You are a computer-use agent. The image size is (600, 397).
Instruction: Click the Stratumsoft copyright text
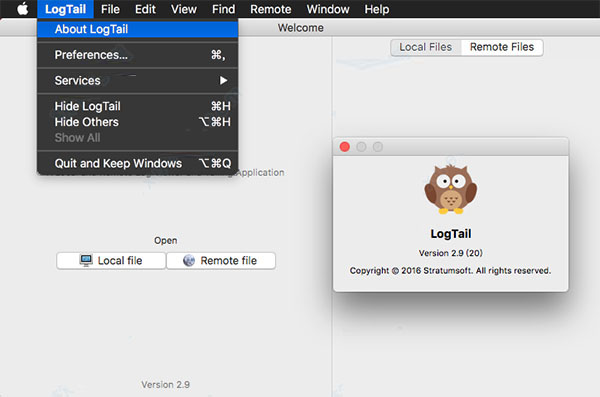click(450, 271)
